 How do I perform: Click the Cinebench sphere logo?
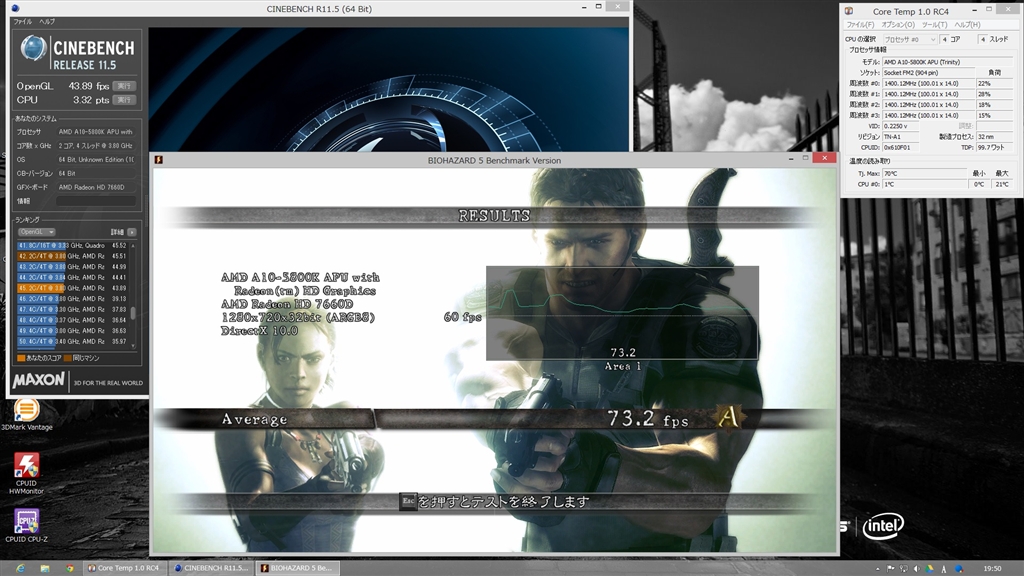point(33,48)
